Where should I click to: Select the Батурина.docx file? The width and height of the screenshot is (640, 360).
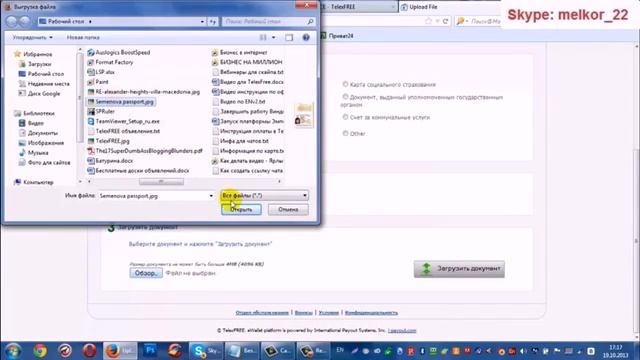tap(114, 160)
